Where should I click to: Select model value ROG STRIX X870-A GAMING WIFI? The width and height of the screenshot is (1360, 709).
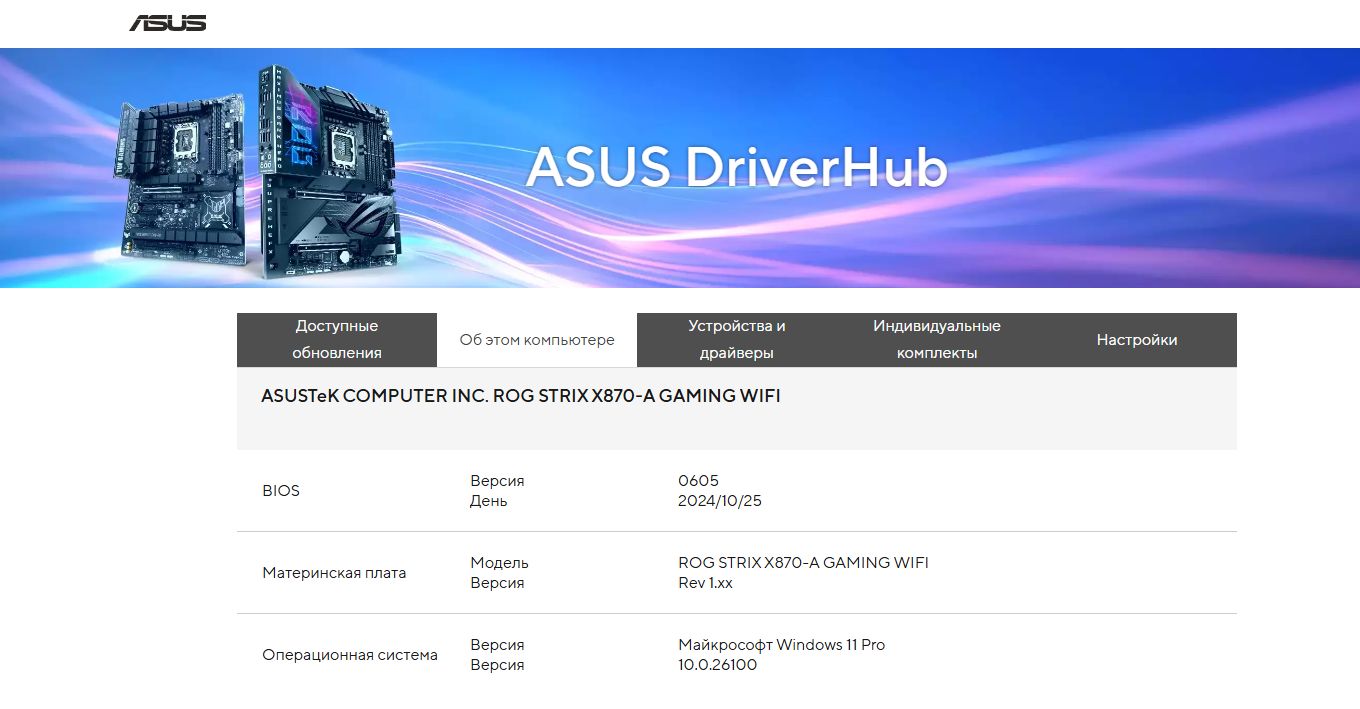[x=803, y=563]
